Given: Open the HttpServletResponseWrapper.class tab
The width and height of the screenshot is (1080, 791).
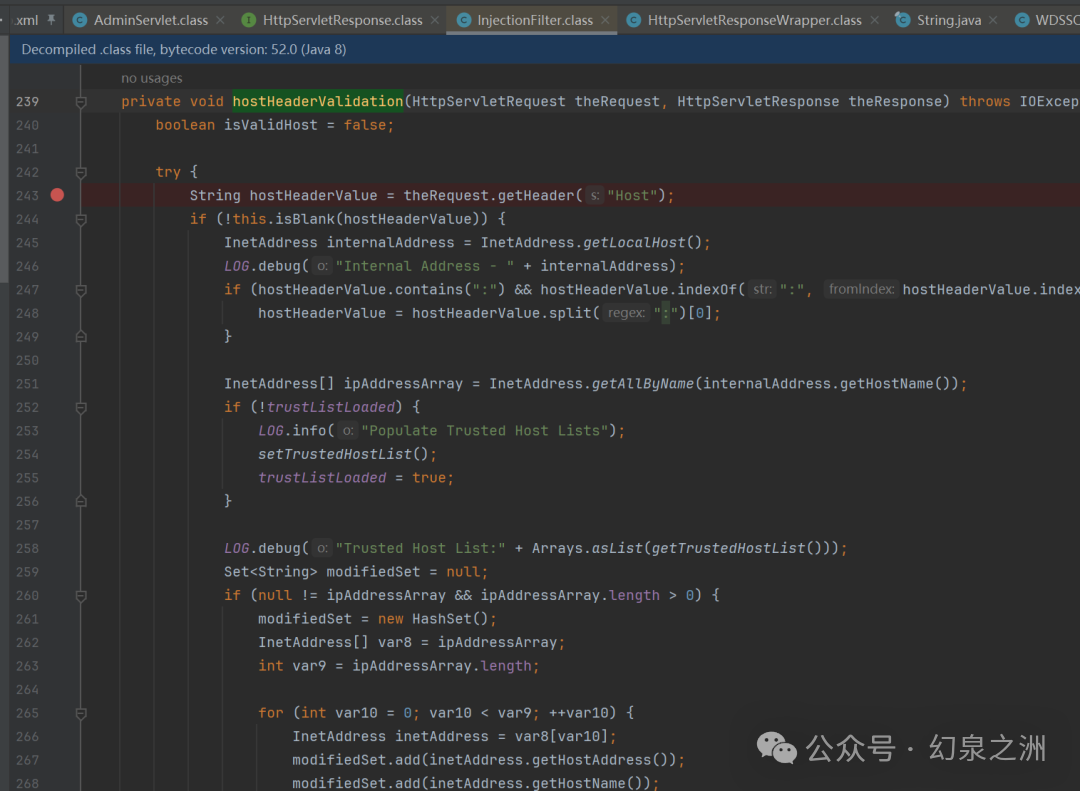Looking at the screenshot, I should tap(754, 20).
